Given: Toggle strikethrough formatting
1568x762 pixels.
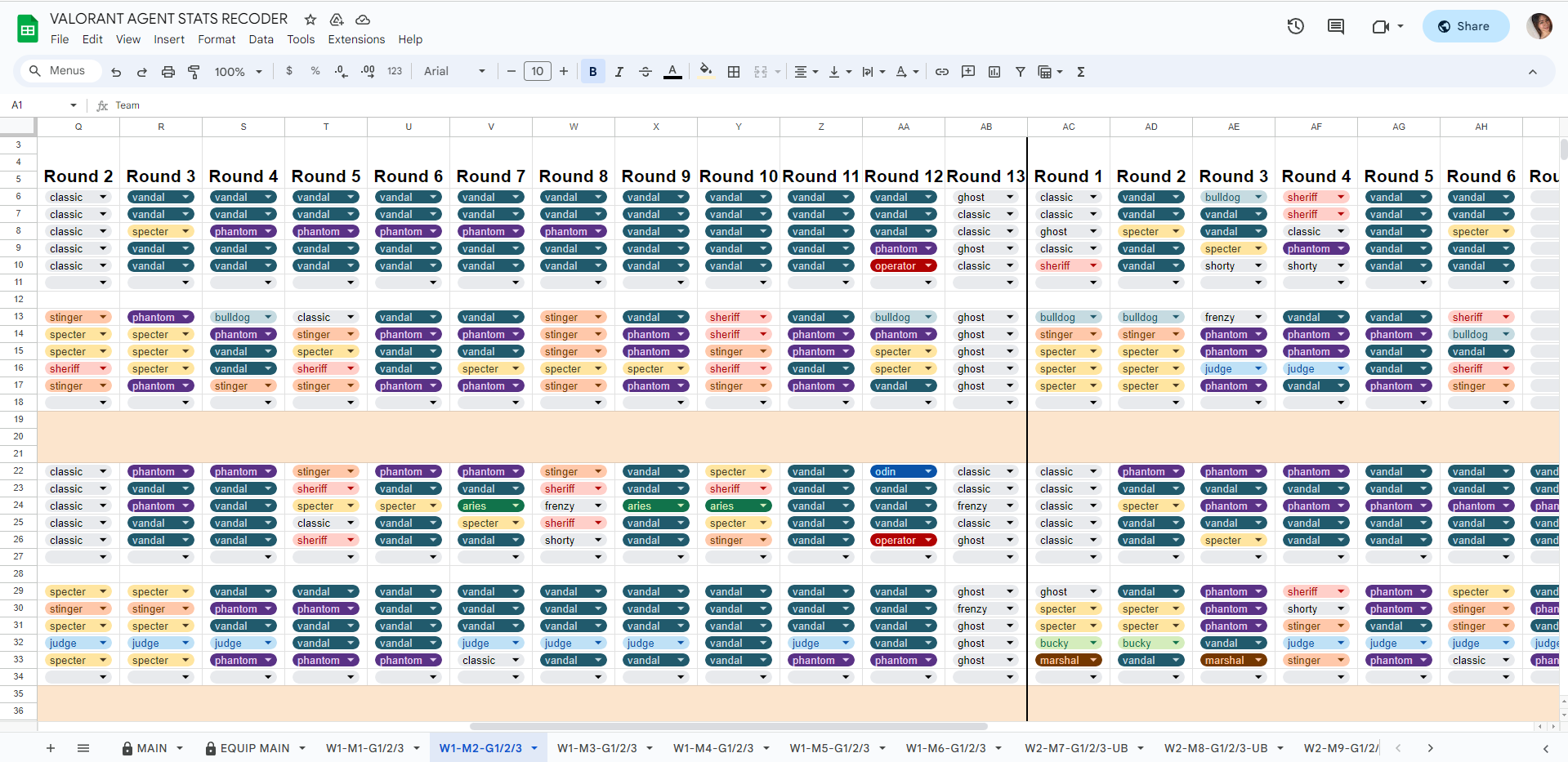Looking at the screenshot, I should (x=646, y=72).
